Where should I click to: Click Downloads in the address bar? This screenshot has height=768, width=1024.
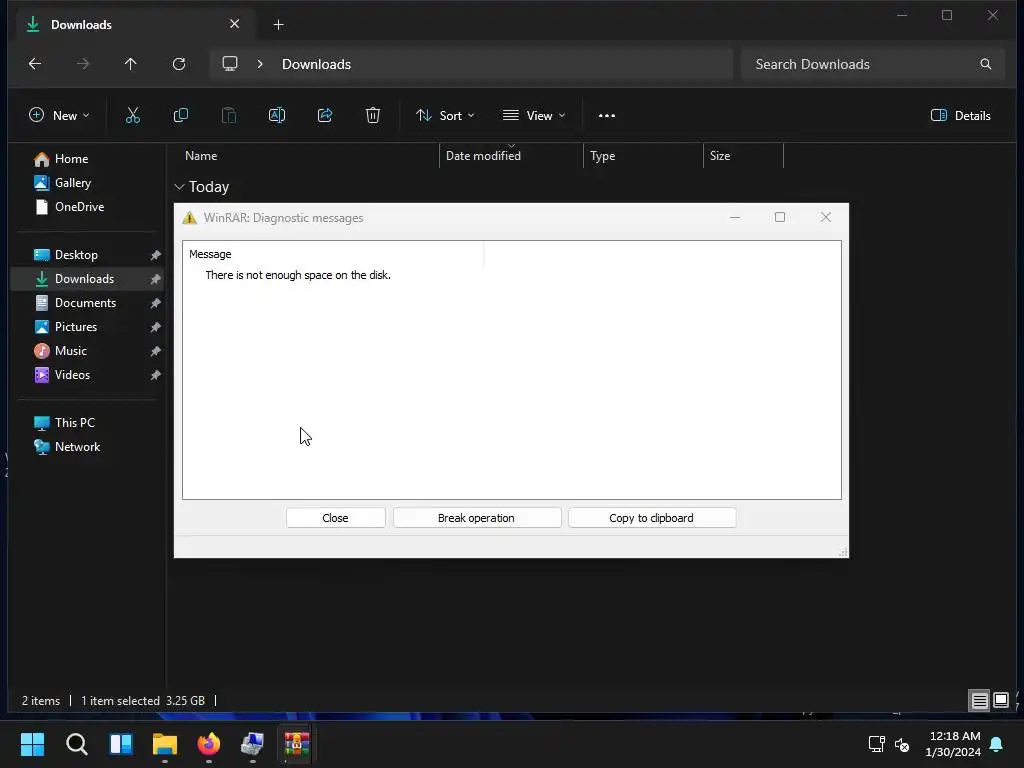[316, 64]
